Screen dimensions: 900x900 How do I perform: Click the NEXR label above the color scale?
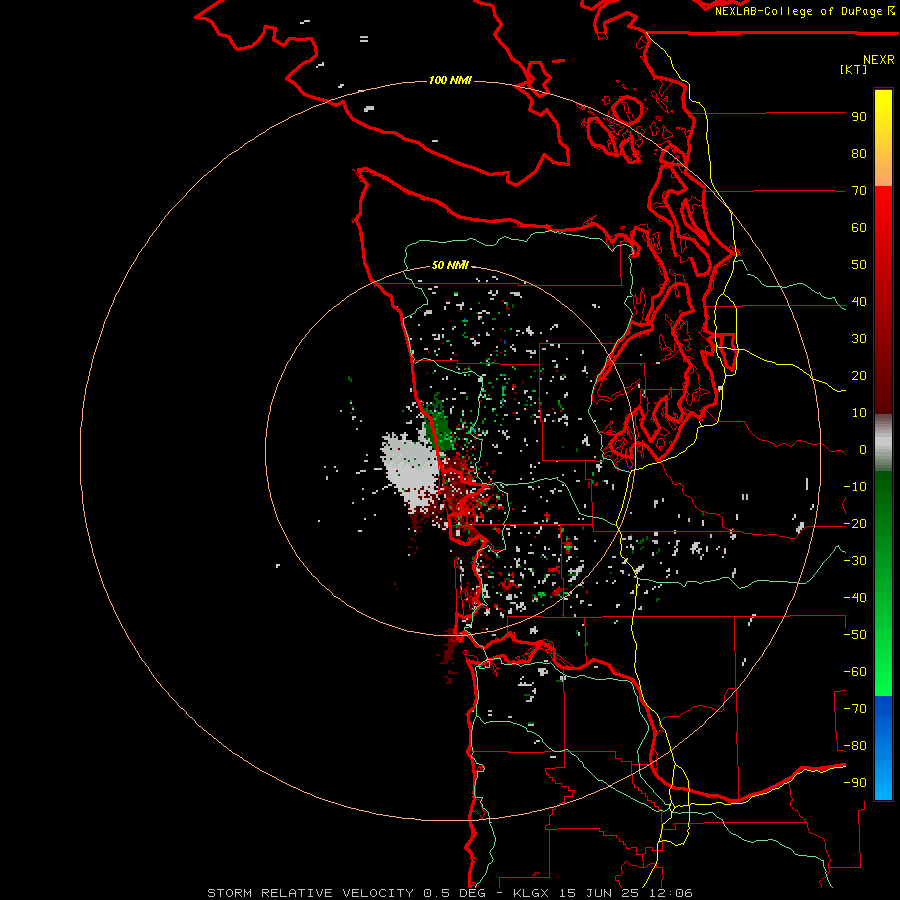point(879,60)
